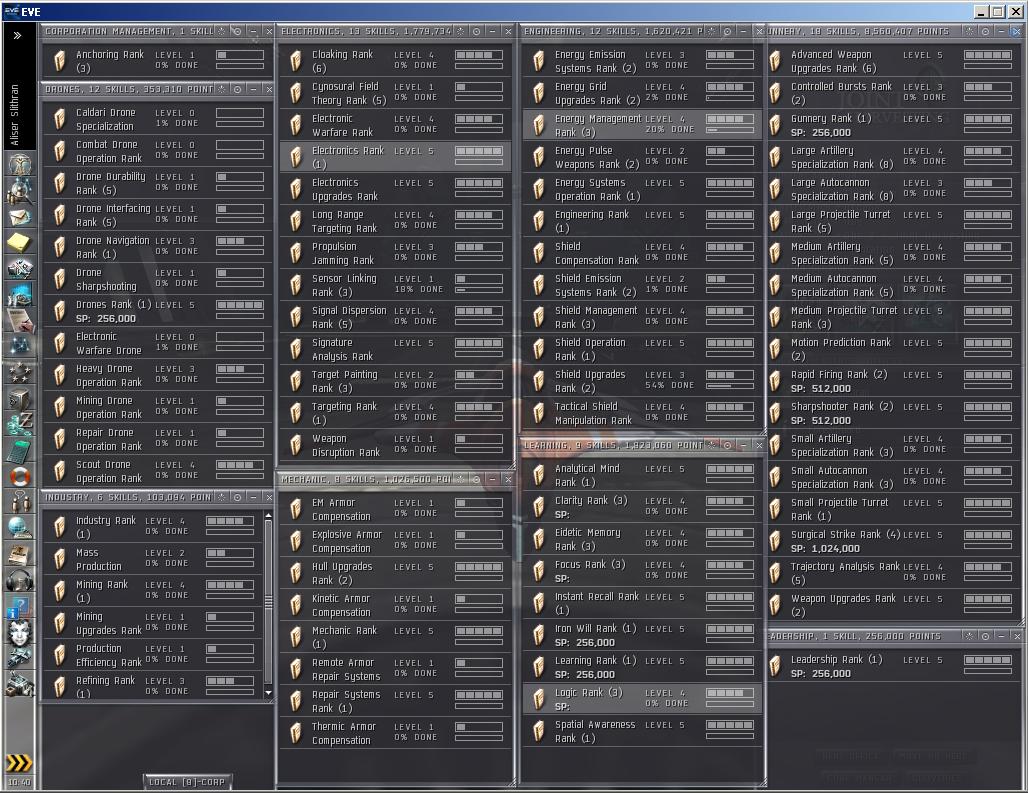Click the Industry list scrollbar thumb

coord(267,601)
